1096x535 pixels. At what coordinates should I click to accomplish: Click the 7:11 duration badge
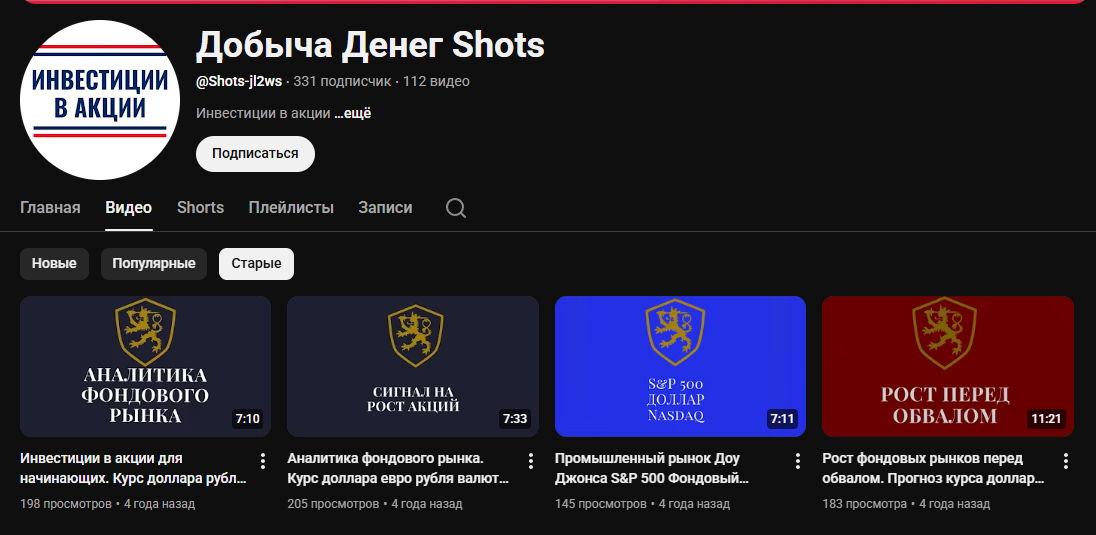tap(782, 420)
